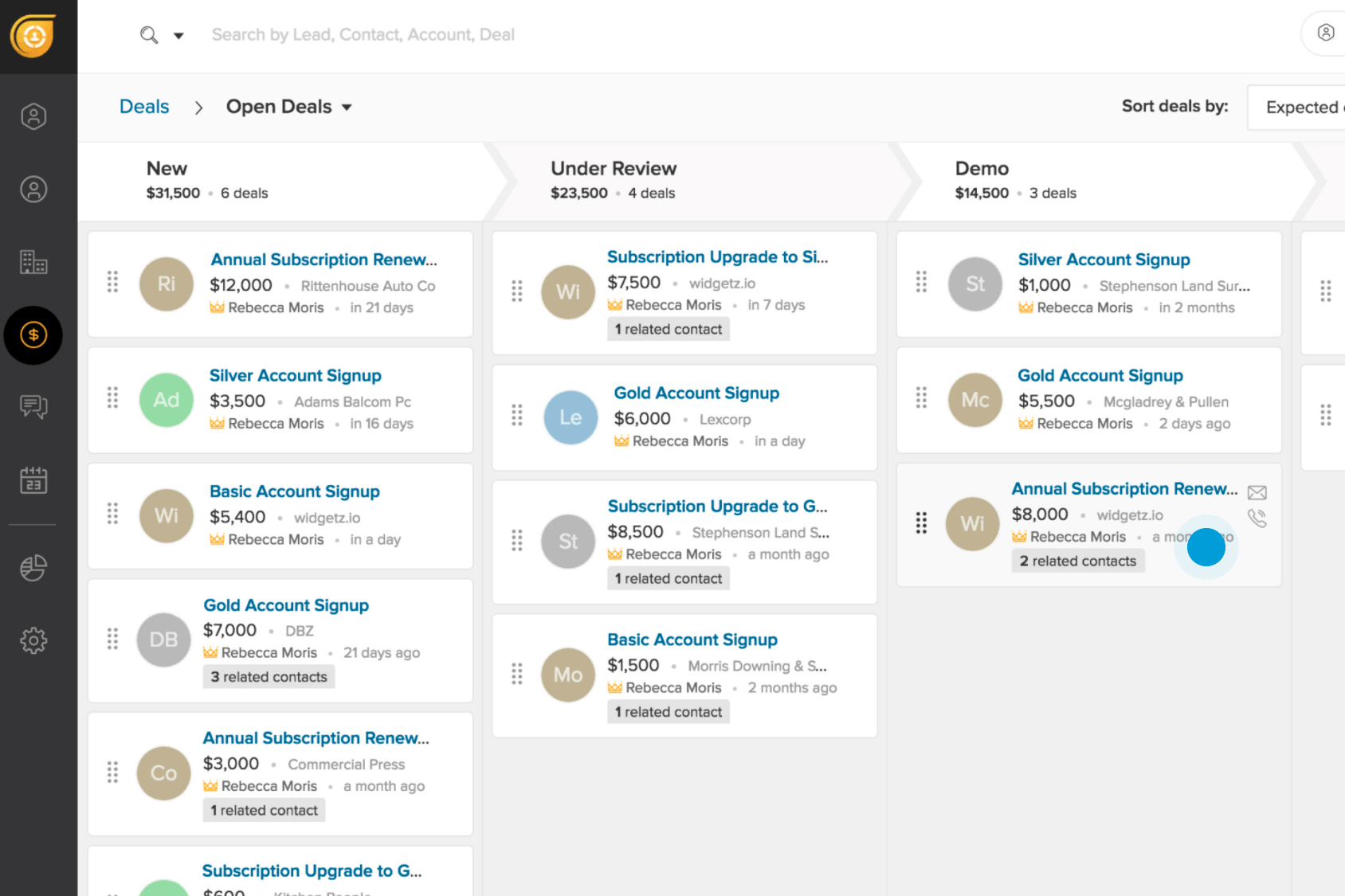Click email icon on widgetz.io Demo deal
The image size is (1345, 896).
tap(1257, 493)
